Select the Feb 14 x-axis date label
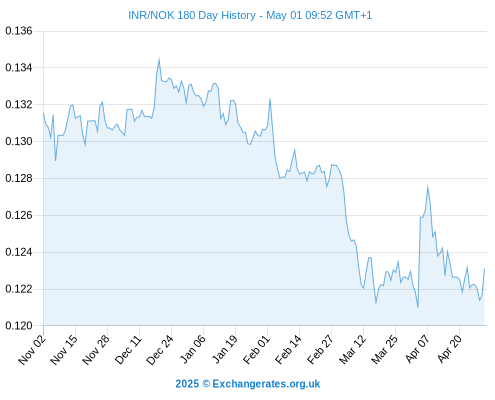The width and height of the screenshot is (495, 400). (289, 350)
